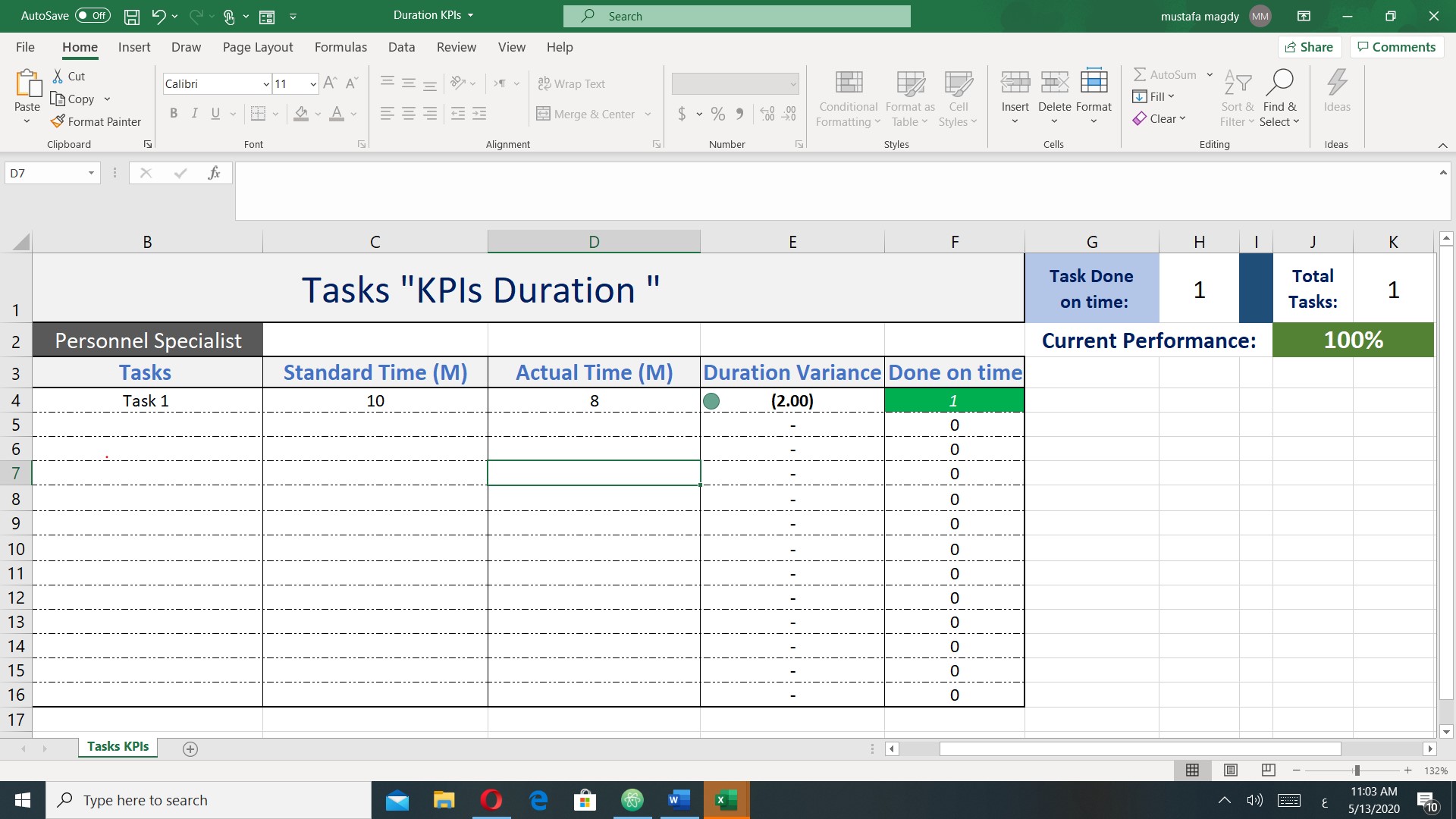Open Word from the taskbar
This screenshot has height=819, width=1456.
(x=679, y=800)
